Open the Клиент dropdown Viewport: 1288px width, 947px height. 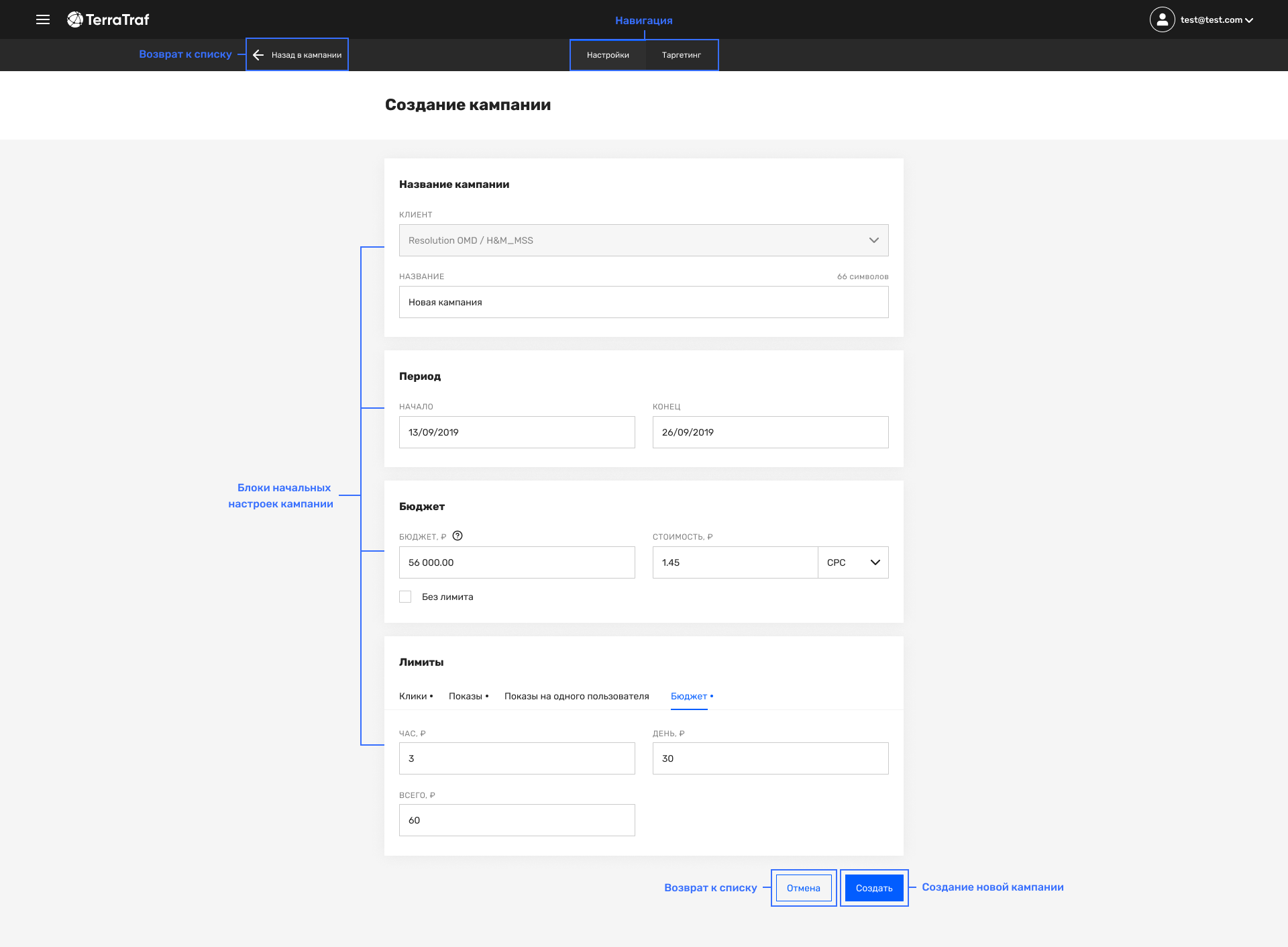(644, 240)
